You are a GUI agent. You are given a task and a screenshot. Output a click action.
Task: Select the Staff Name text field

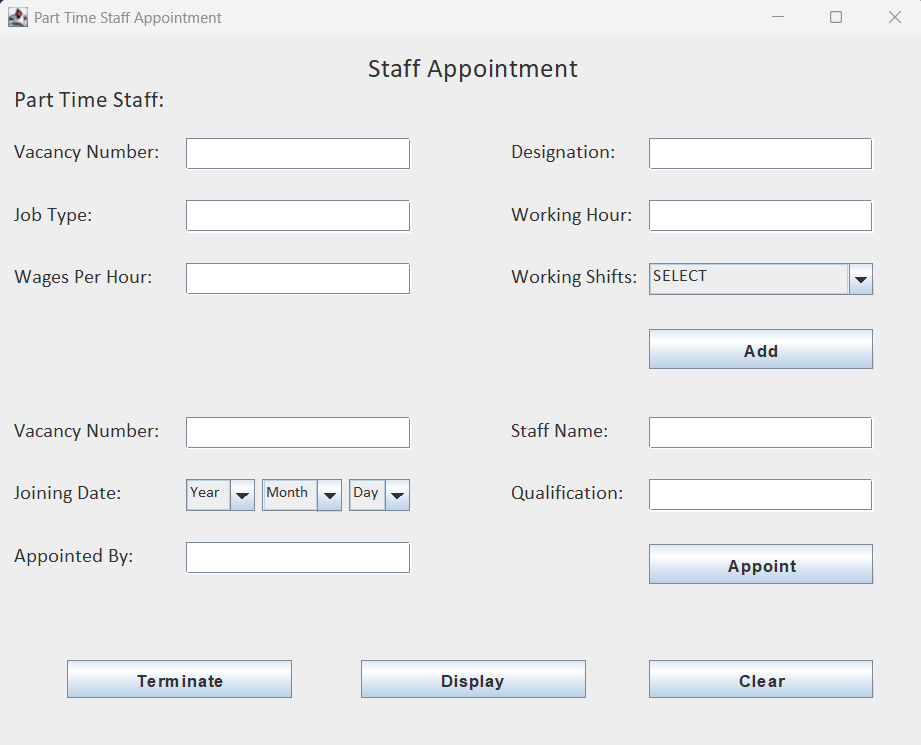[x=760, y=432]
